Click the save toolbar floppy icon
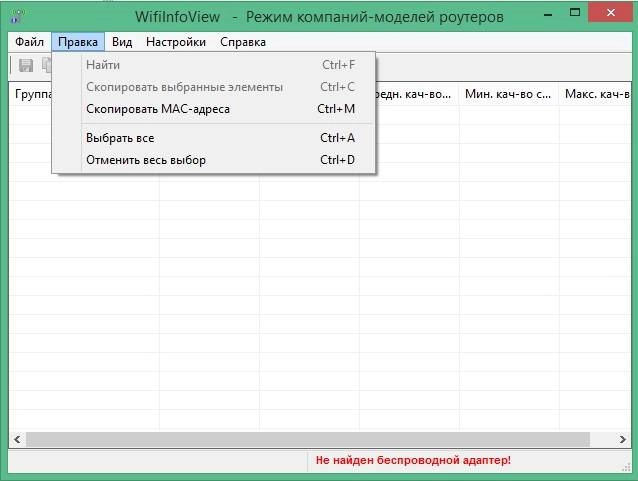This screenshot has height=481, width=638. pyautogui.click(x=26, y=65)
